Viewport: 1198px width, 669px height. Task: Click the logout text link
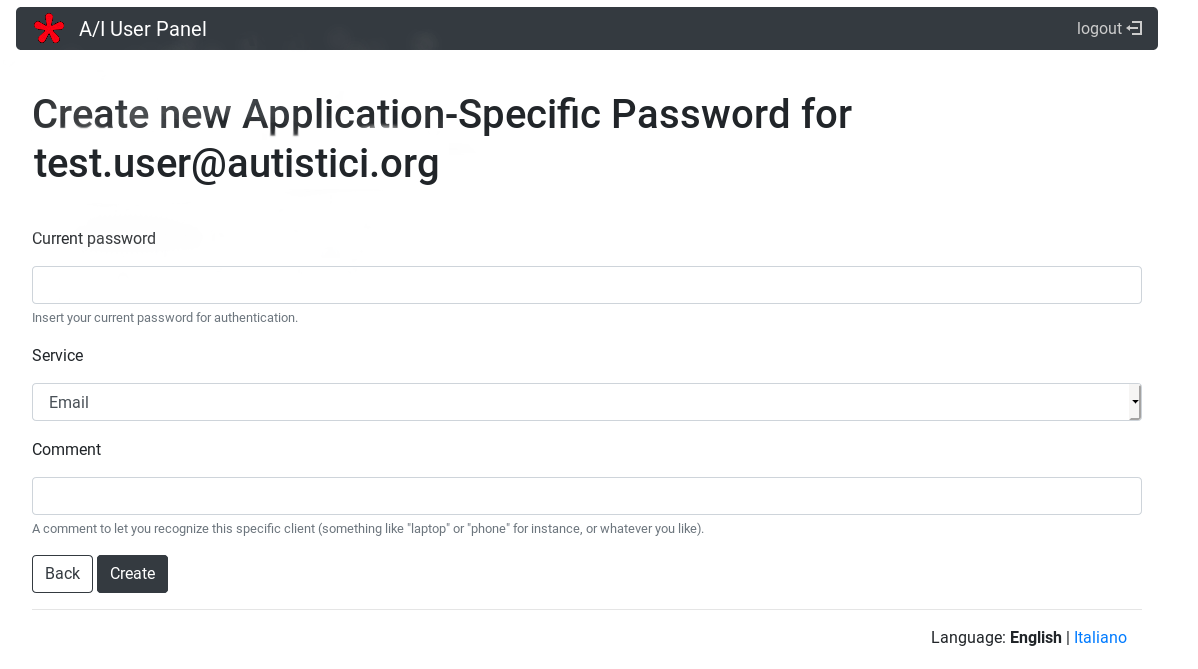[1099, 29]
